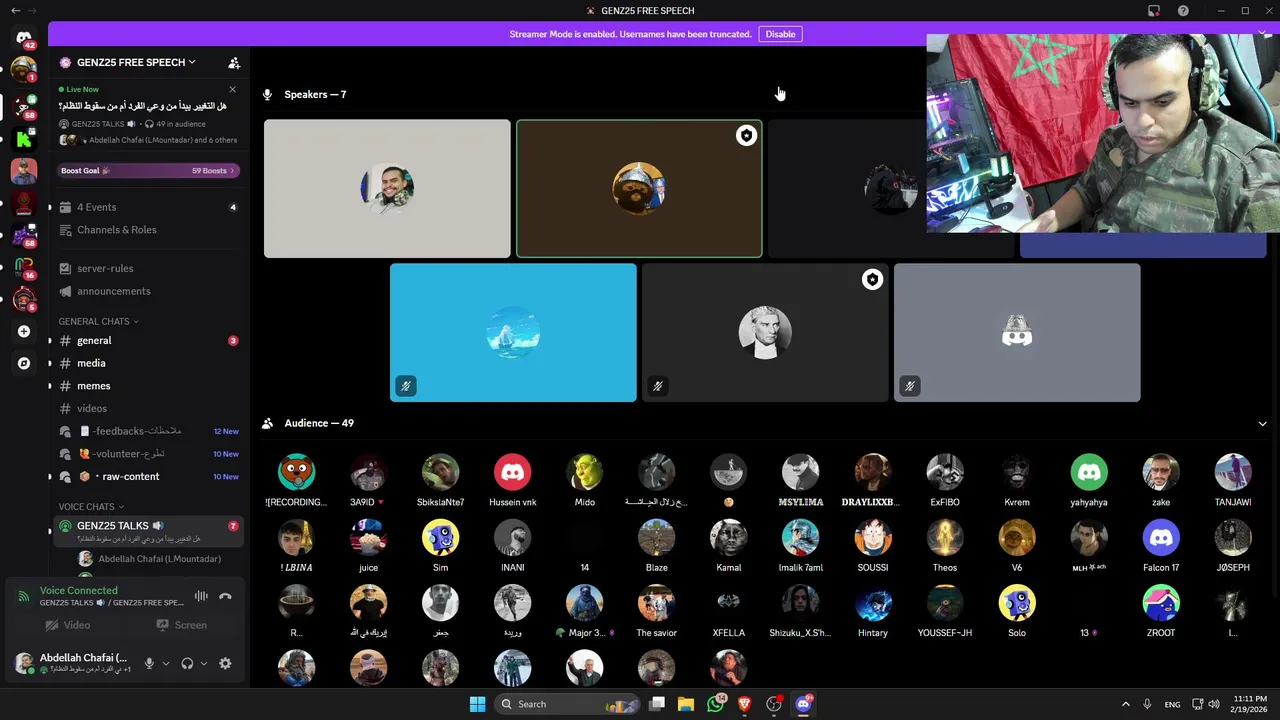Open the general text channel
Image resolution: width=1280 pixels, height=720 pixels.
tap(148, 341)
